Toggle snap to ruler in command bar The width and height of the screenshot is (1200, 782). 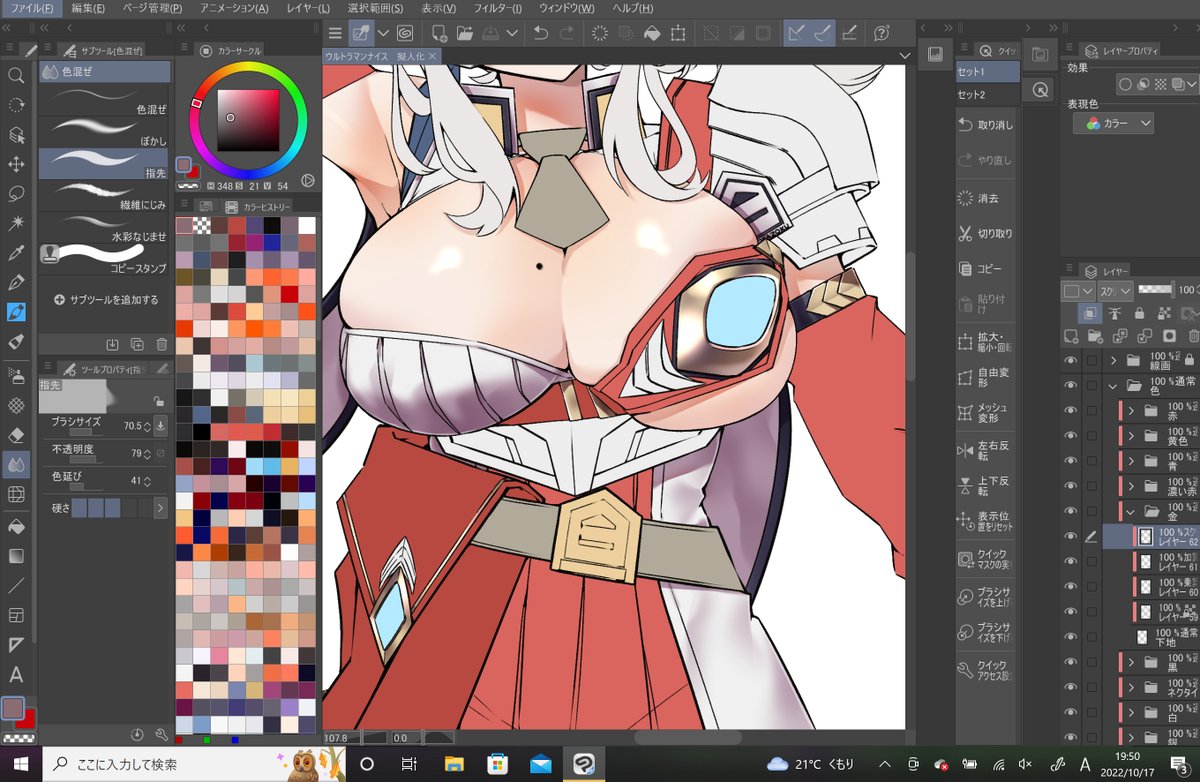point(797,33)
